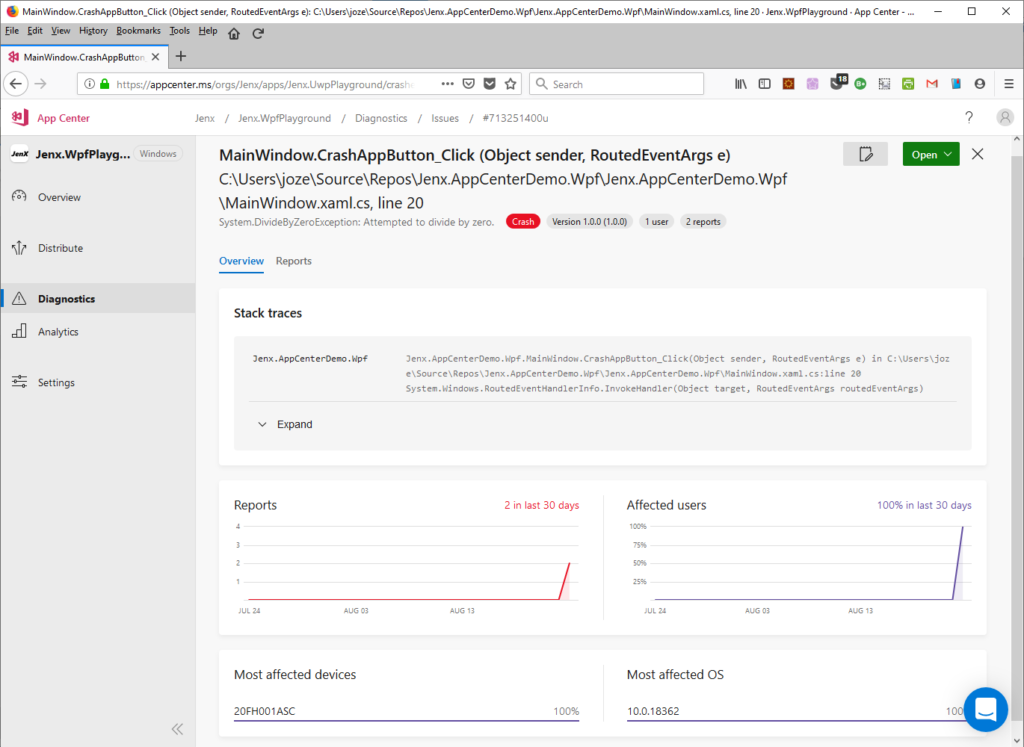Close the MainWindow.CrashAppButton browser tab
Image resolution: width=1024 pixels, height=747 pixels.
[x=155, y=57]
